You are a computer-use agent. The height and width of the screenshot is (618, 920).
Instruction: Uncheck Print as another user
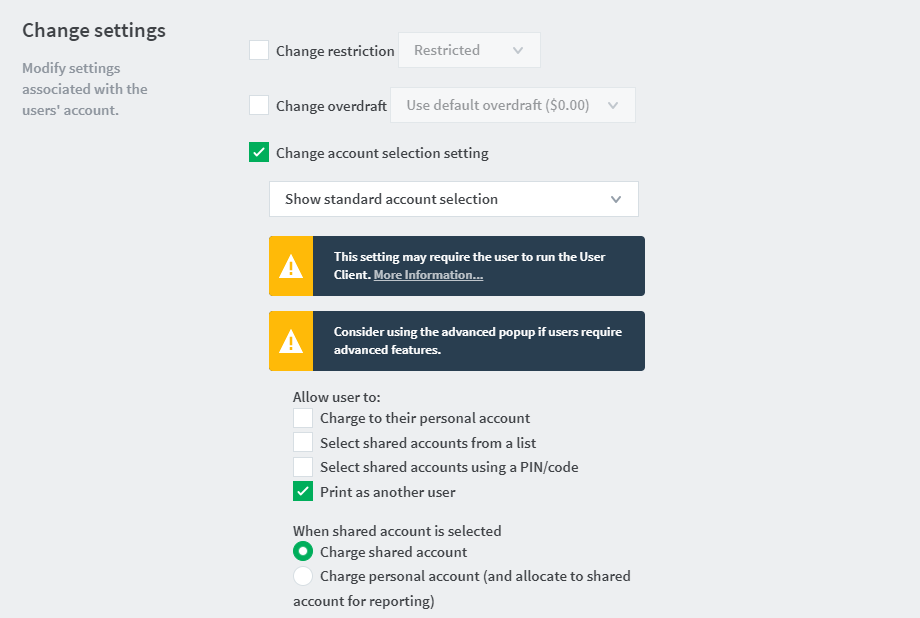pos(303,491)
